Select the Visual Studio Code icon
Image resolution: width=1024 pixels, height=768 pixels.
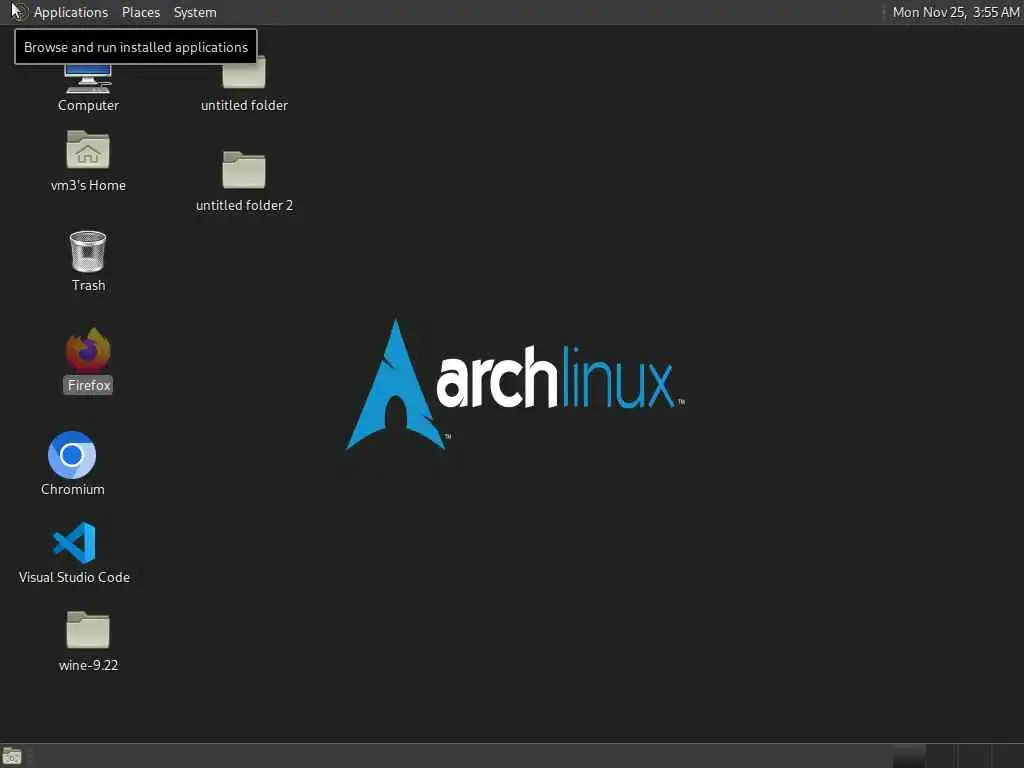point(74,543)
